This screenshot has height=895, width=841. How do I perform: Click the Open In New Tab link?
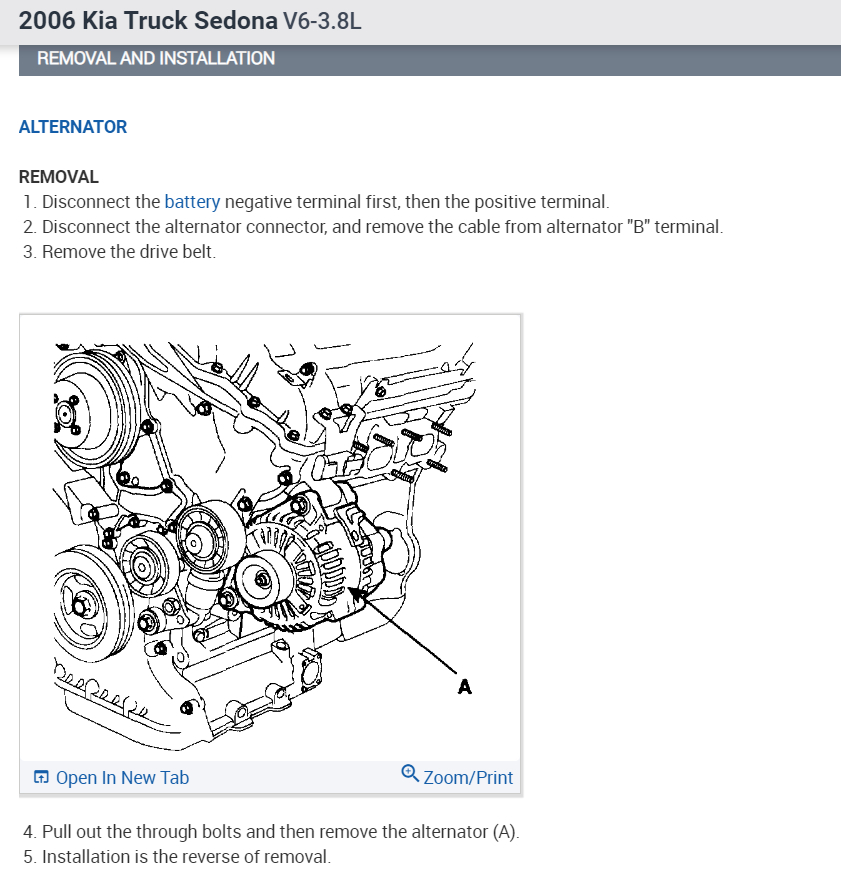(122, 777)
